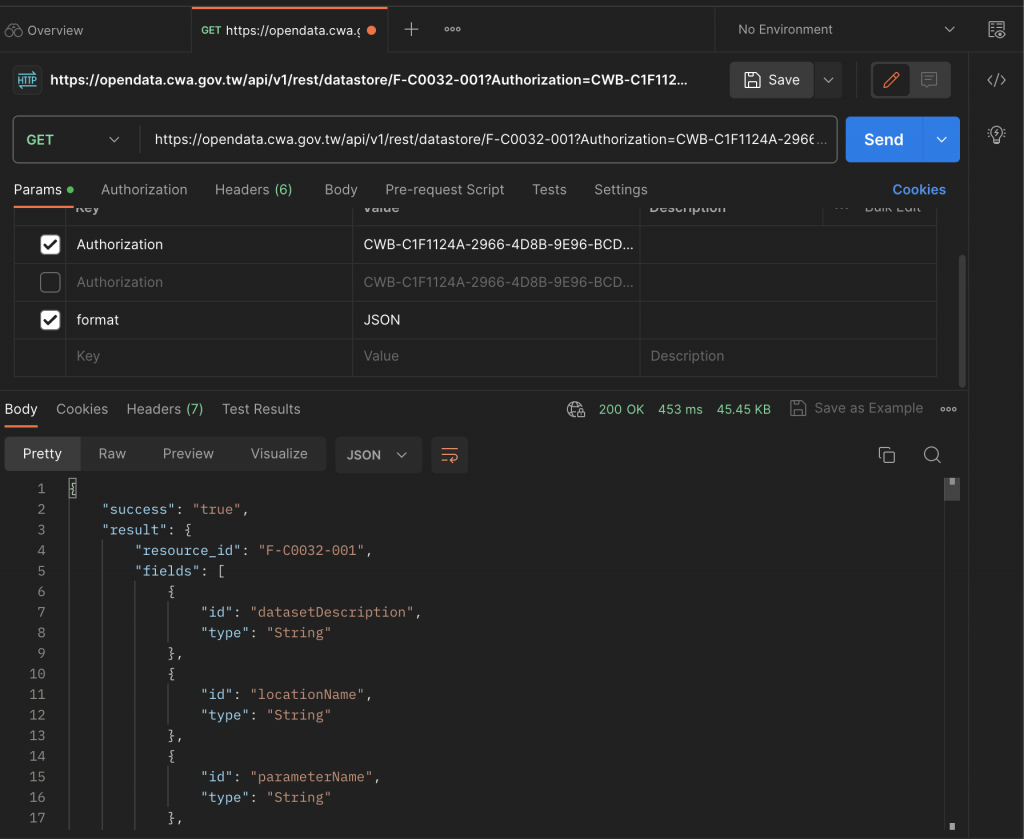Save the request with Save button
The image size is (1024, 839).
(x=771, y=80)
